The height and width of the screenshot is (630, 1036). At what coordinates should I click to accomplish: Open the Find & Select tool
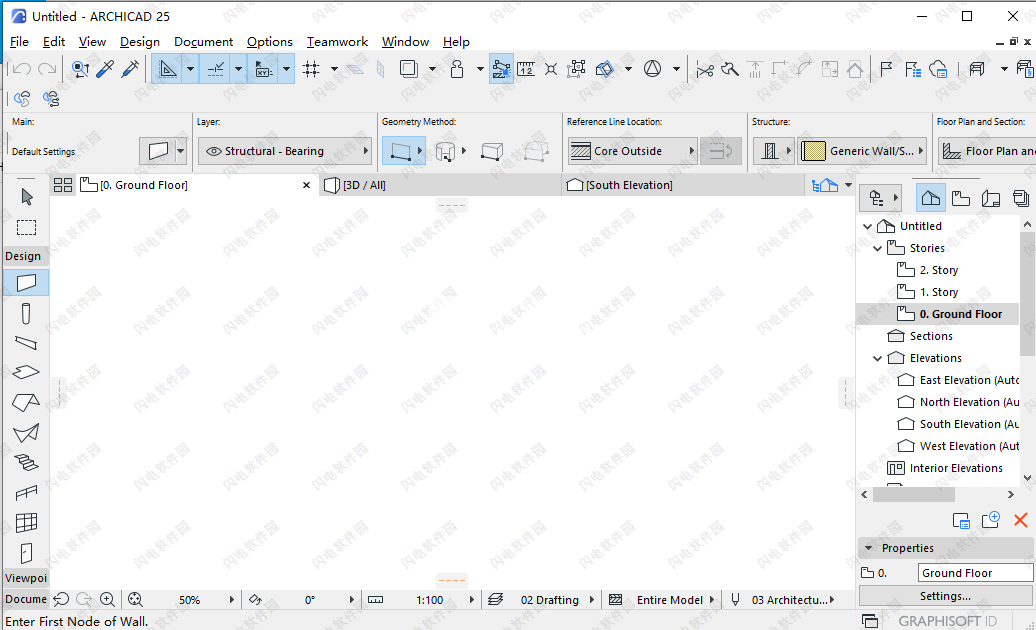[x=80, y=69]
